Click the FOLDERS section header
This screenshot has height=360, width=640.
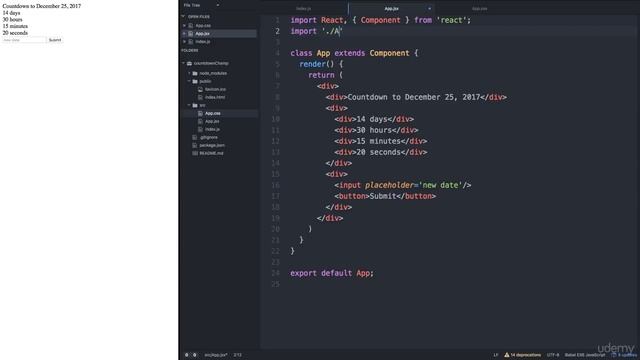point(190,50)
